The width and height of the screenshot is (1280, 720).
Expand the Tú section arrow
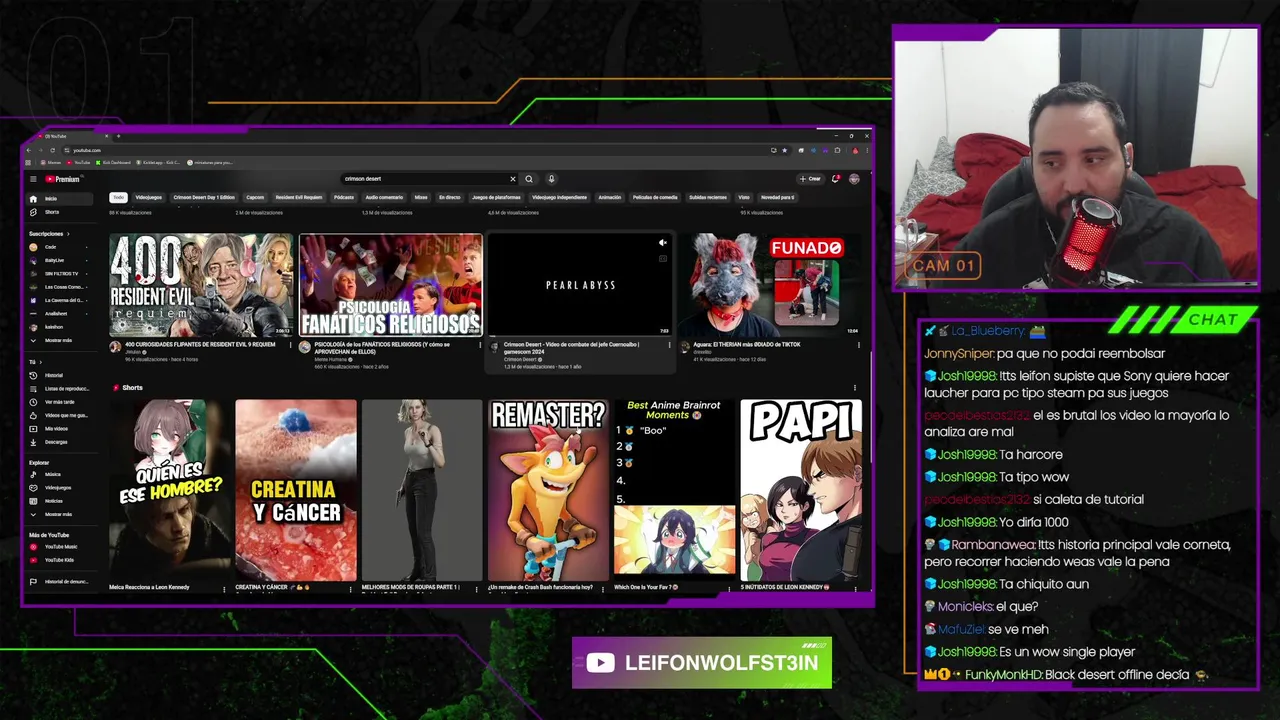41,362
